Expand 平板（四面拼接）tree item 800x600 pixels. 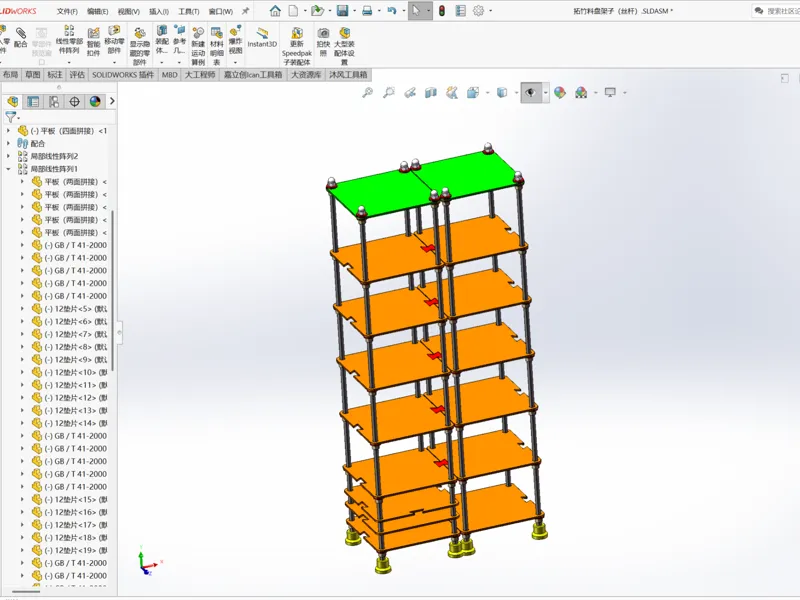click(8, 131)
